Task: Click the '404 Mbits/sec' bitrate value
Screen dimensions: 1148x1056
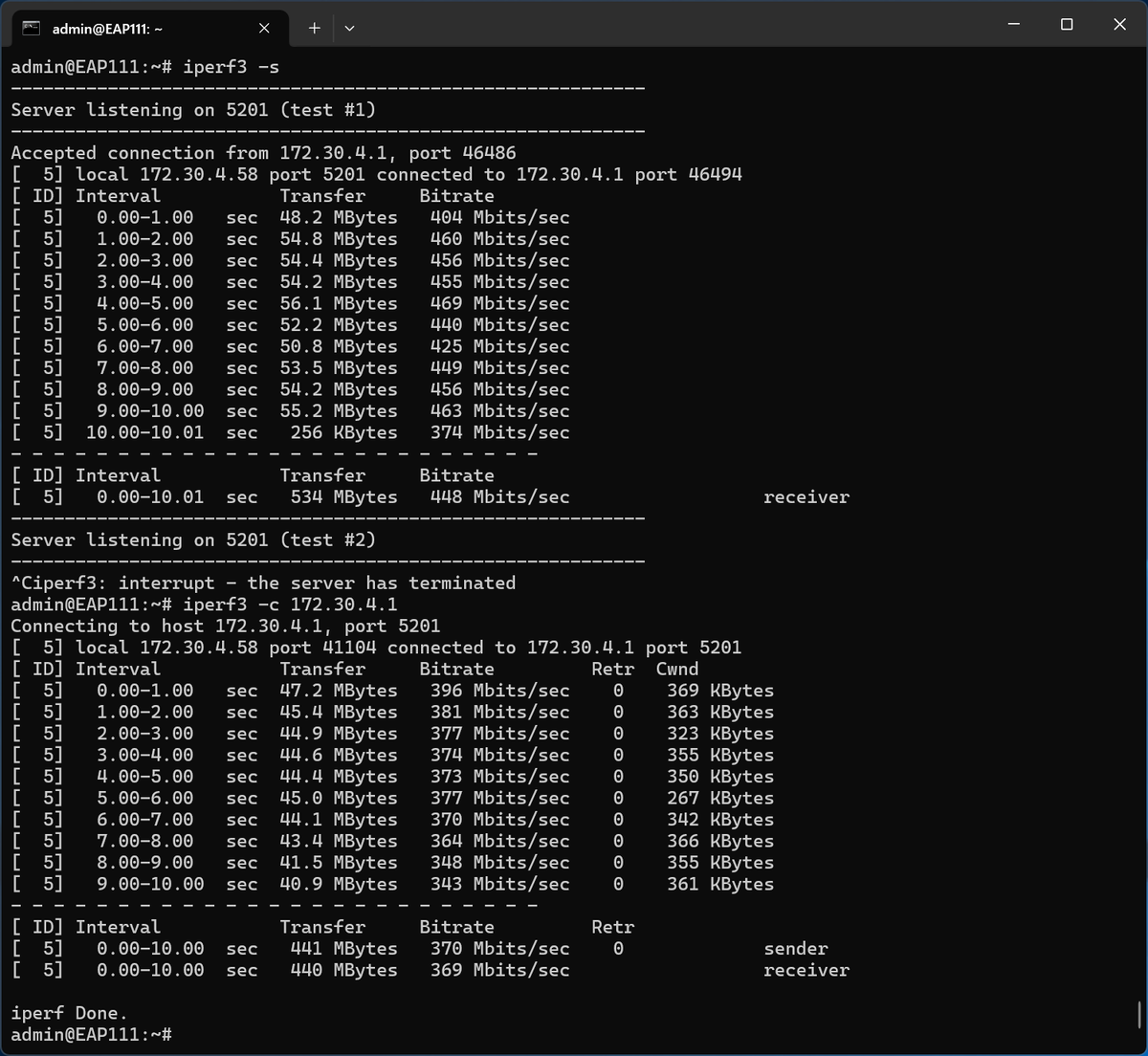Action: pos(499,217)
